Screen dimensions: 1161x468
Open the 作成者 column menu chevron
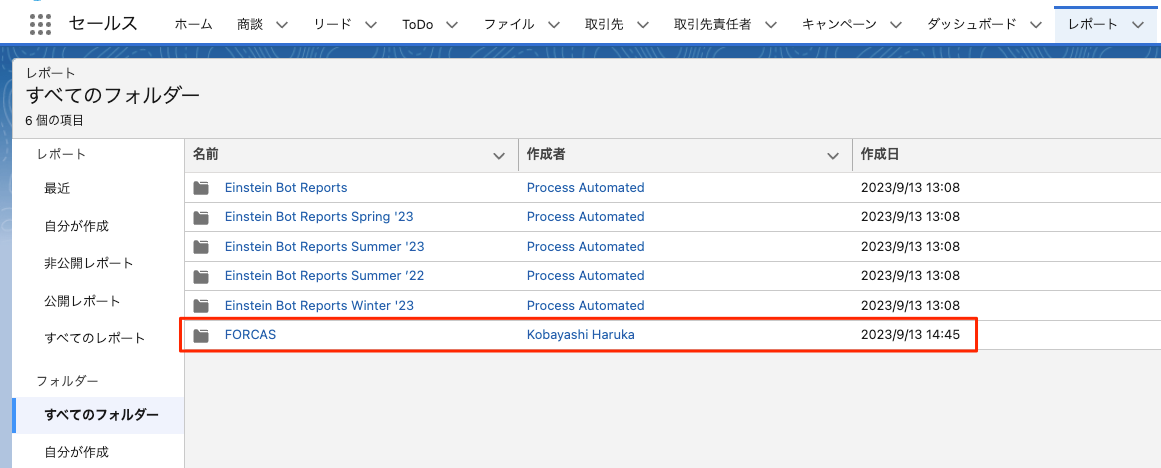click(833, 155)
